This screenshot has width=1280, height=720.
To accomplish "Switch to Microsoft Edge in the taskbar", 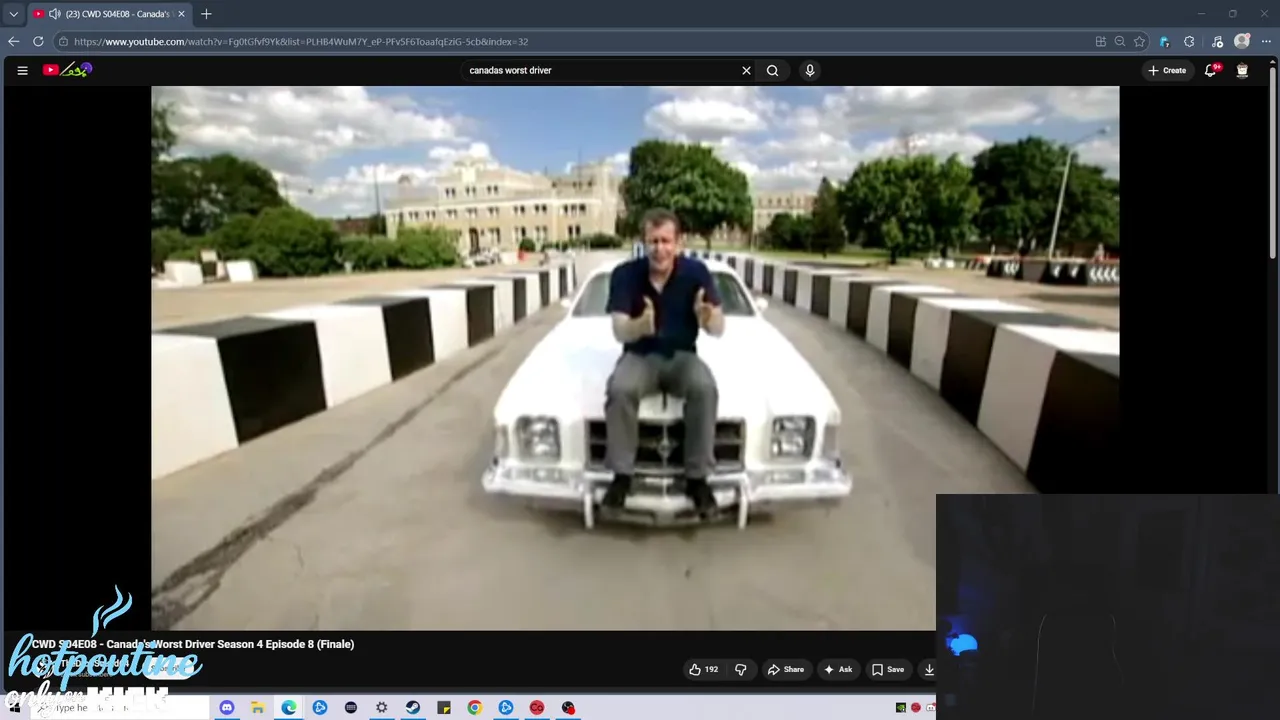I will tap(289, 707).
